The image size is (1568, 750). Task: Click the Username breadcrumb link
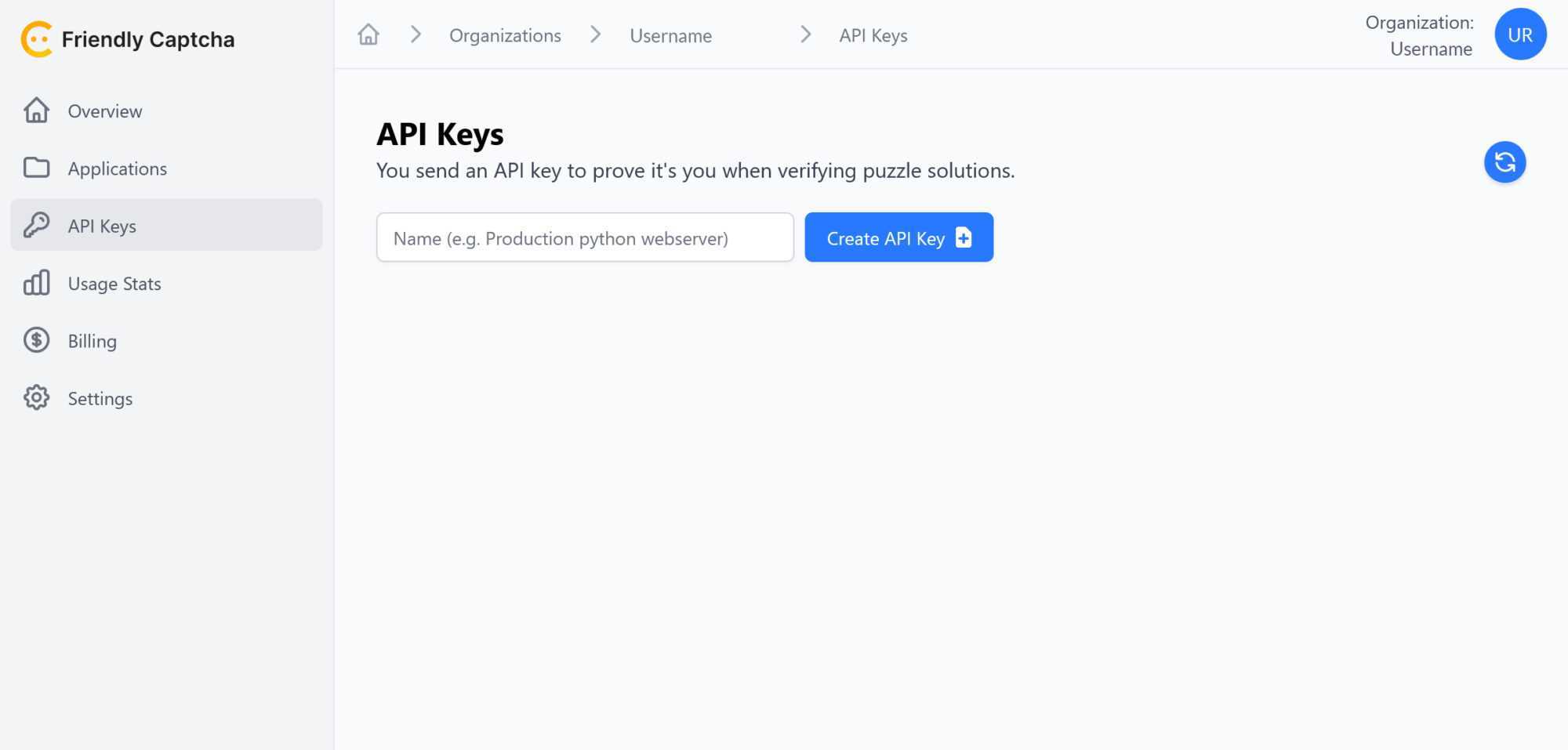671,35
